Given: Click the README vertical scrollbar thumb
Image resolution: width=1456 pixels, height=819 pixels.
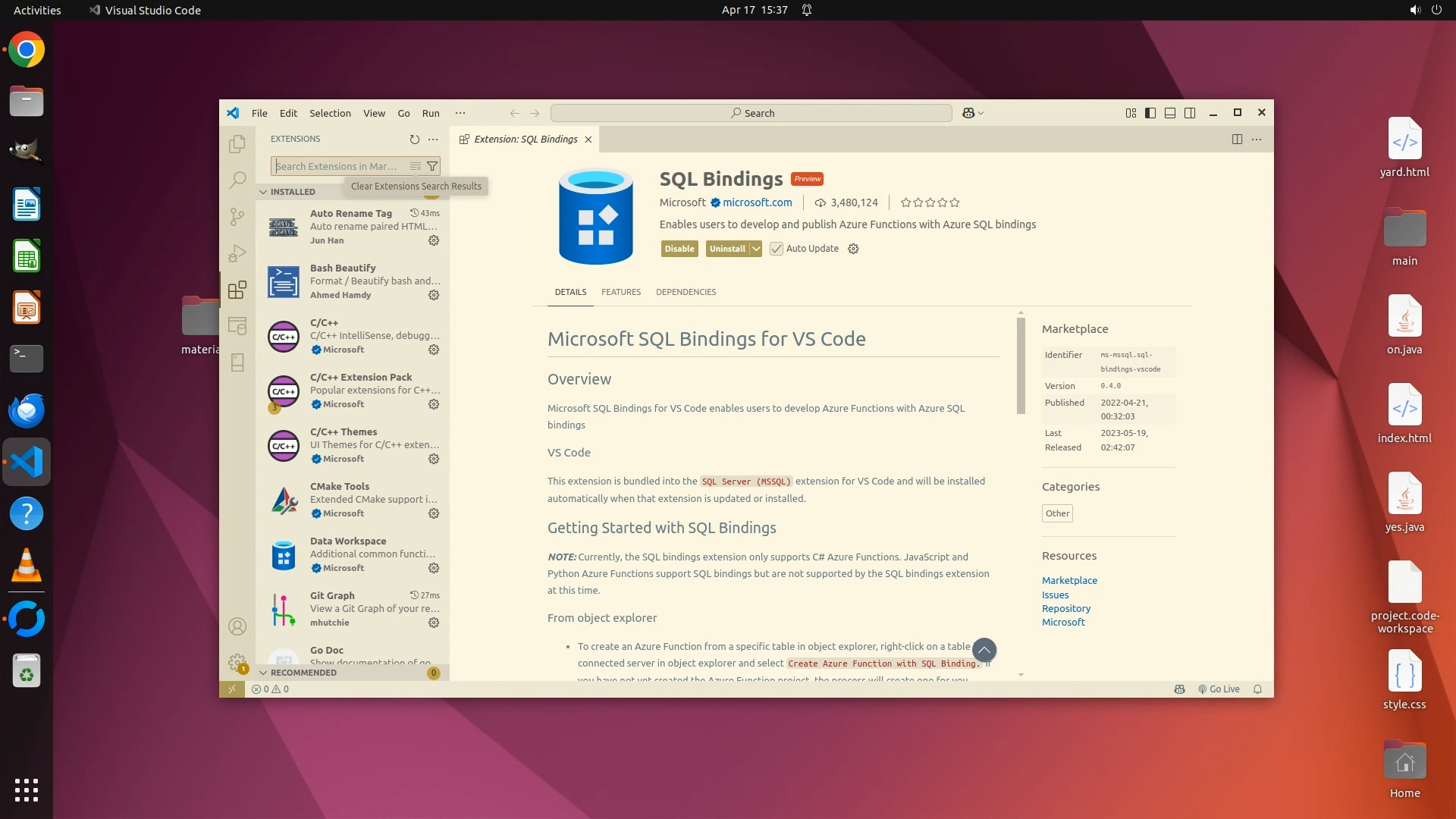Looking at the screenshot, I should tap(1021, 366).
